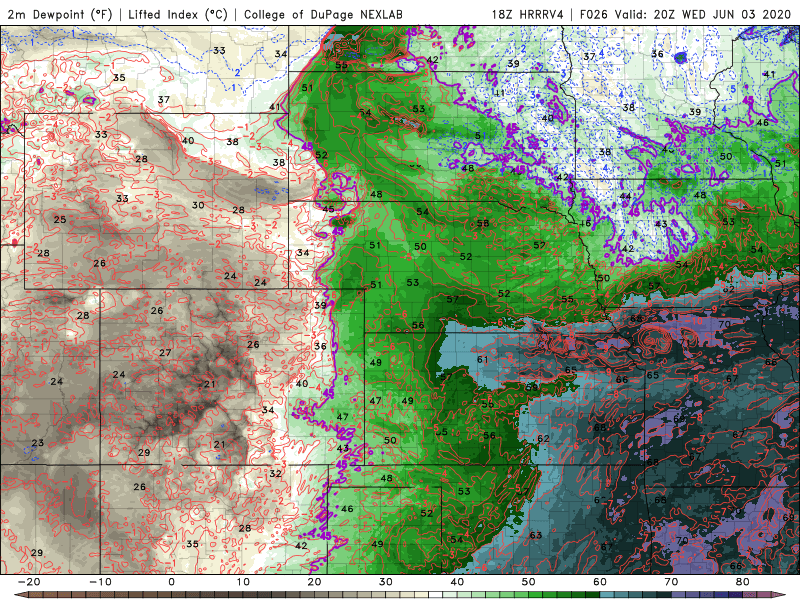Image resolution: width=800 pixels, height=600 pixels.
Task: Click the dewpoint value 63 on the map
Action: click(536, 536)
